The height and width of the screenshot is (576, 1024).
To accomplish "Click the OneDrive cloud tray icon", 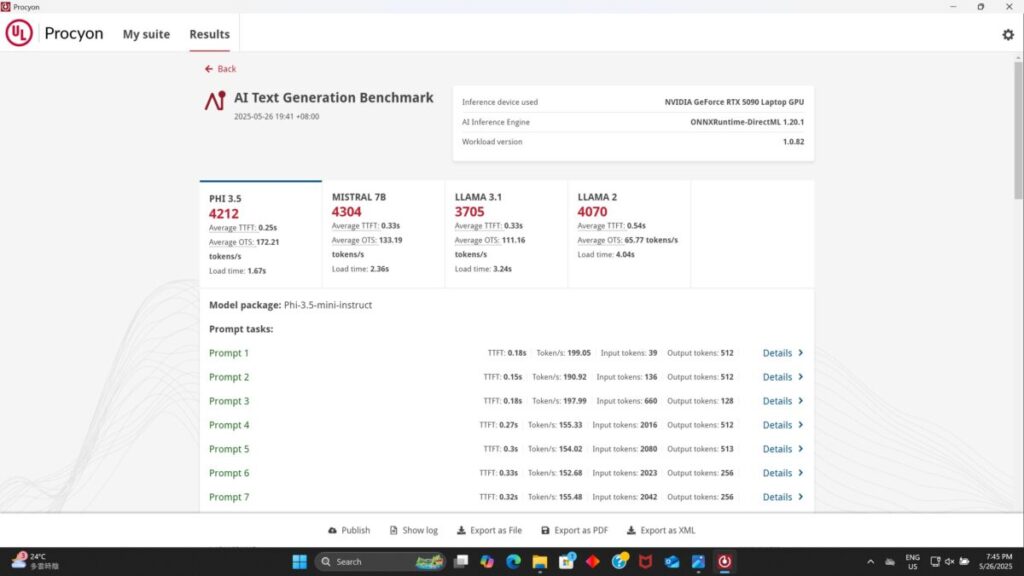I will tap(889, 562).
